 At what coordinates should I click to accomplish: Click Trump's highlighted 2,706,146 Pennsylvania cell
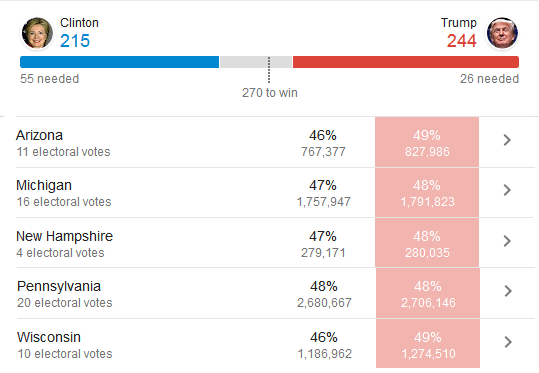point(428,293)
